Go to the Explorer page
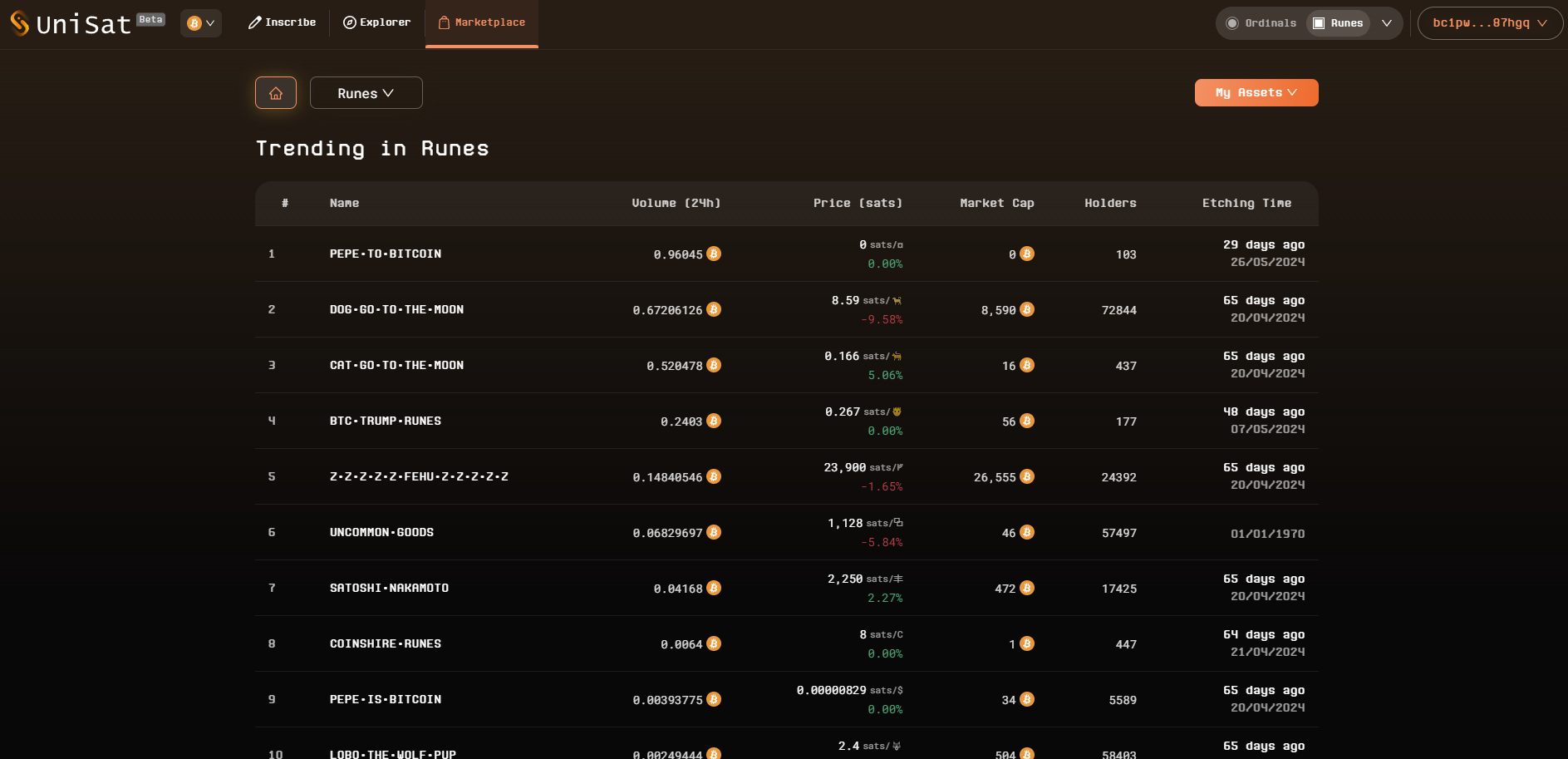1568x759 pixels. click(377, 22)
